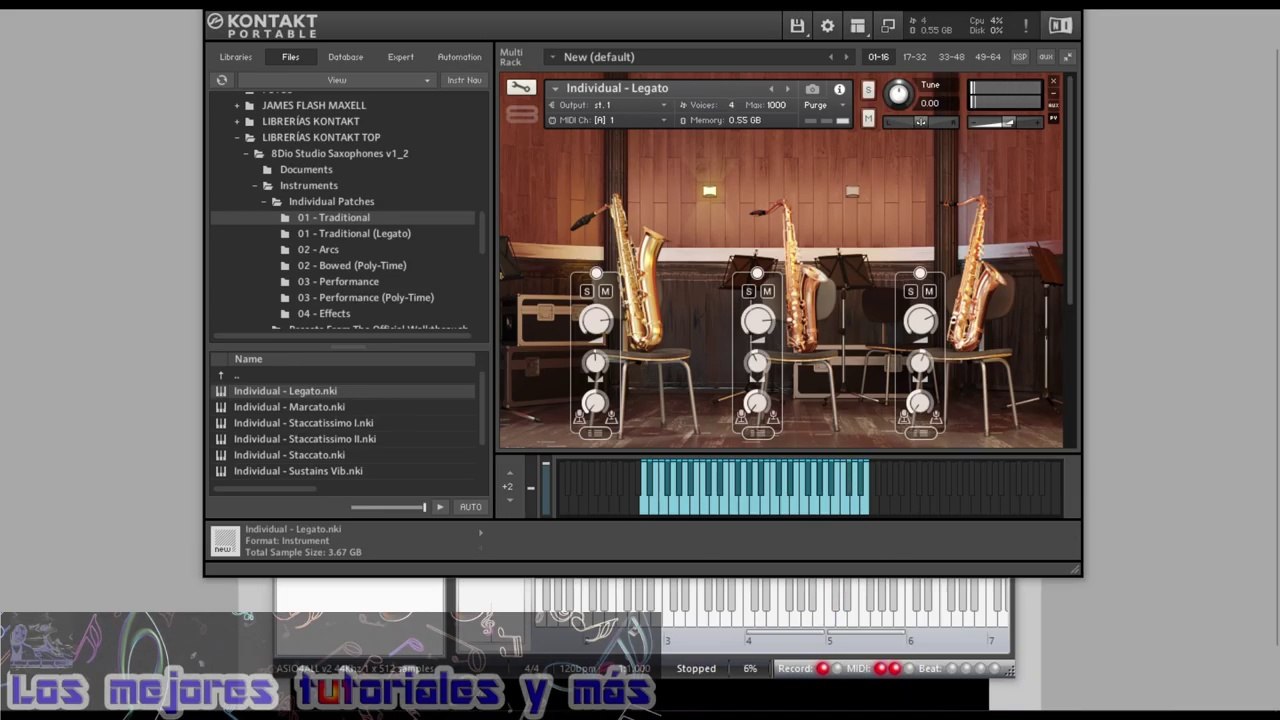Toggle KSP multi script button
Image resolution: width=1280 pixels, height=720 pixels.
(x=1020, y=57)
